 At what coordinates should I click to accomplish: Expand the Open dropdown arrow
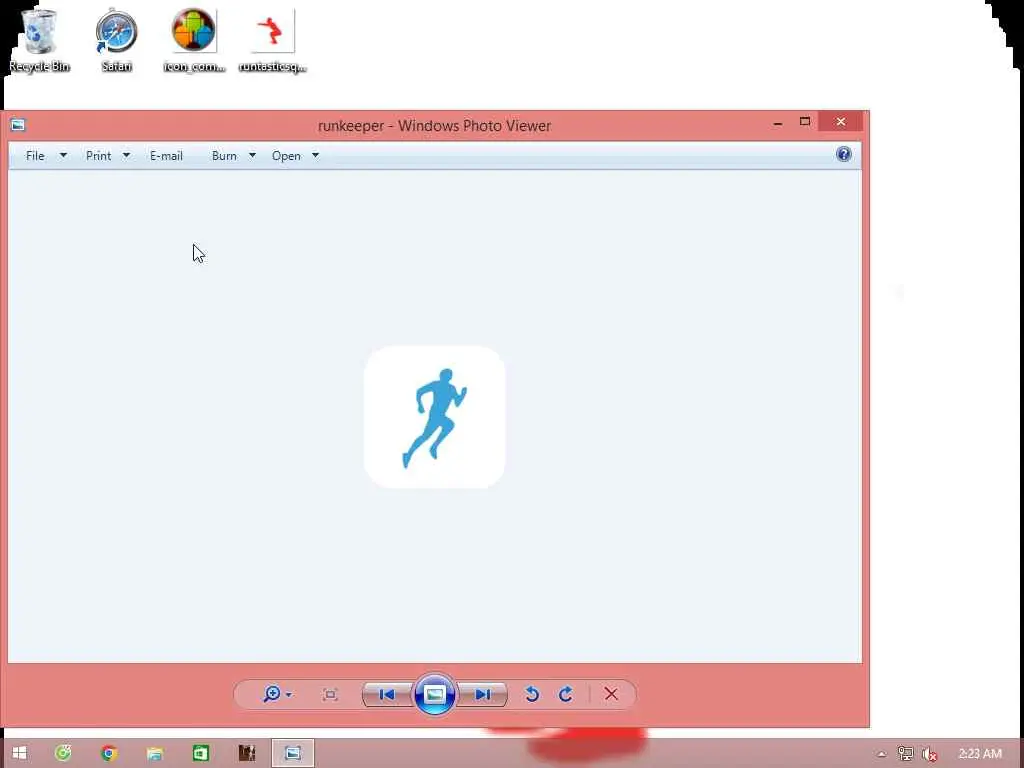315,155
